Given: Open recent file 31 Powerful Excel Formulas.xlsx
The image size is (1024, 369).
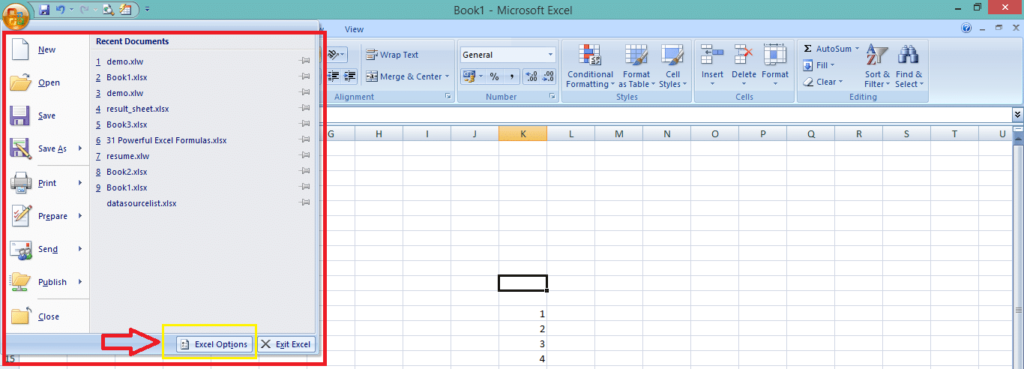Looking at the screenshot, I should pyautogui.click(x=167, y=140).
